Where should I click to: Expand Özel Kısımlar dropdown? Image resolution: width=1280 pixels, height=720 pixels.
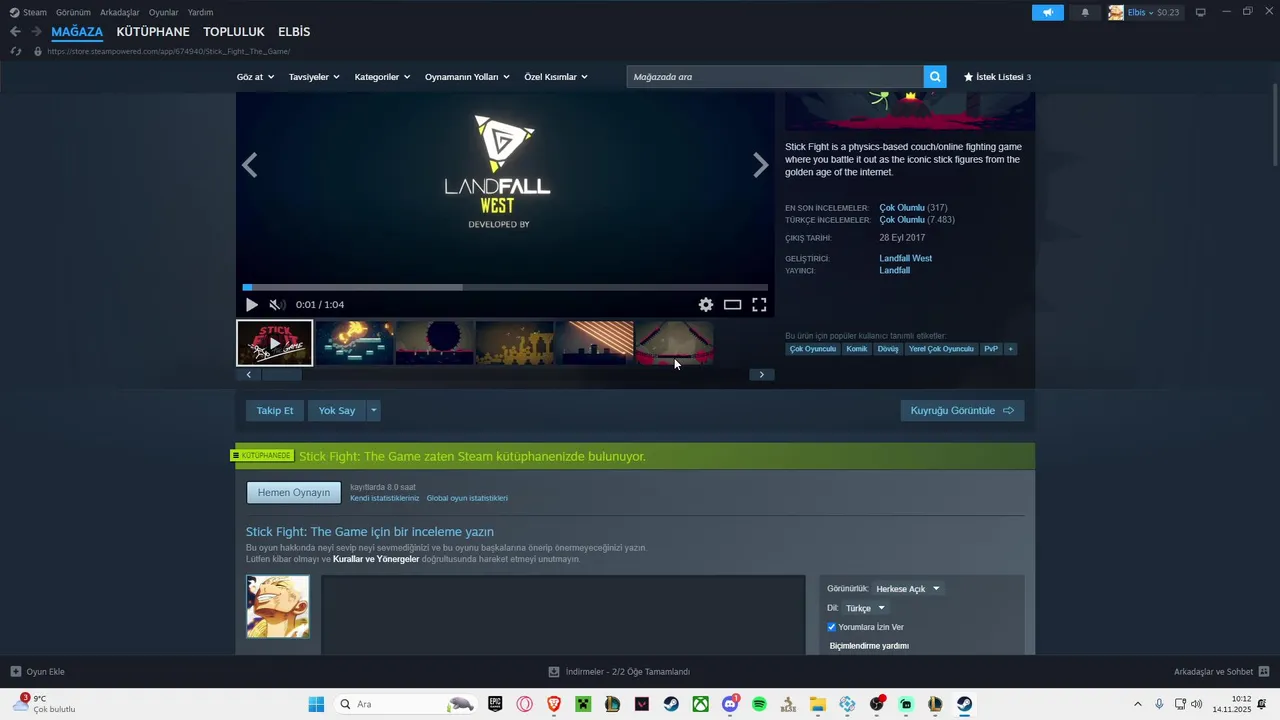pos(556,77)
